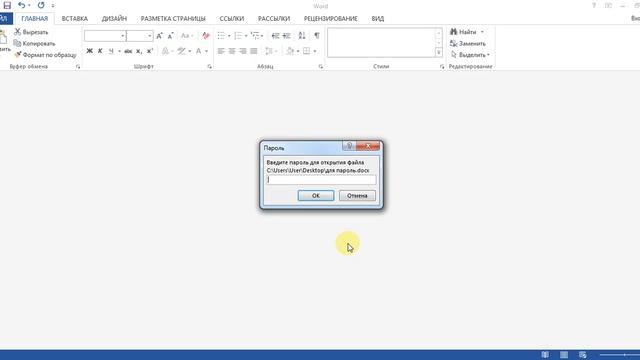Switch to the ССЫЛКИ tab
The width and height of the screenshot is (640, 360).
coord(231,18)
